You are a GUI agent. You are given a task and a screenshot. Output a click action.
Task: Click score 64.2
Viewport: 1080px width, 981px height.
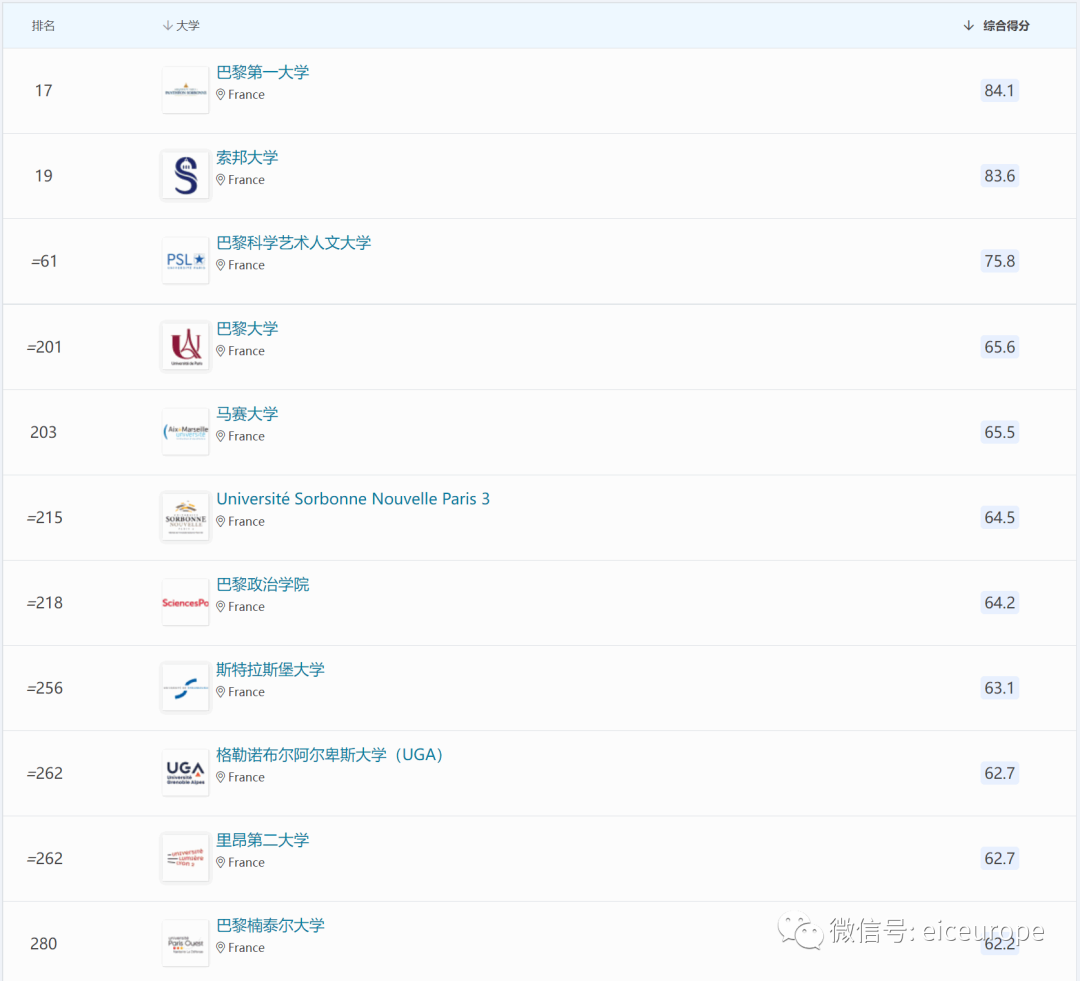[999, 603]
